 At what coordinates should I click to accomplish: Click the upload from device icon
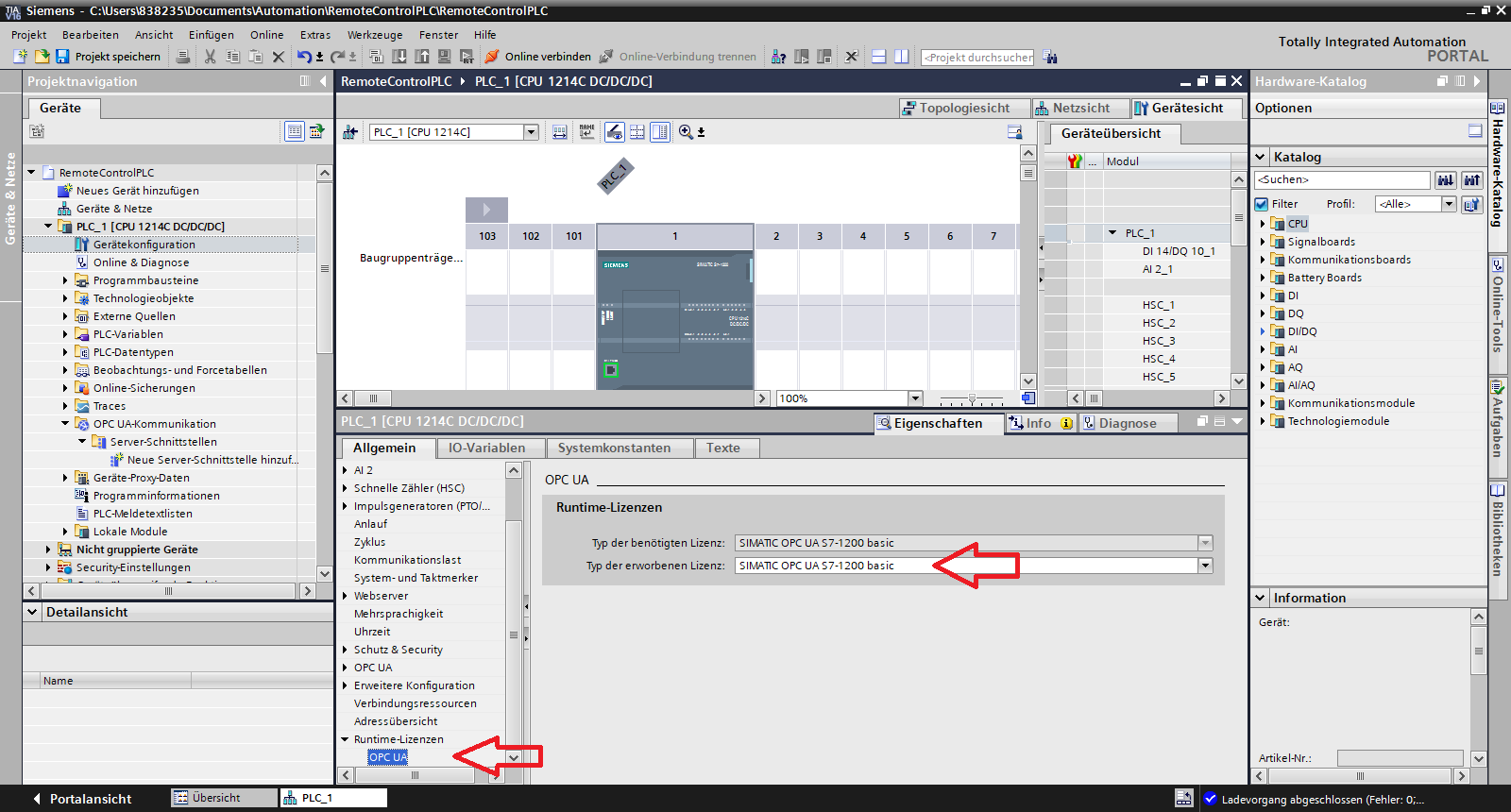(421, 57)
